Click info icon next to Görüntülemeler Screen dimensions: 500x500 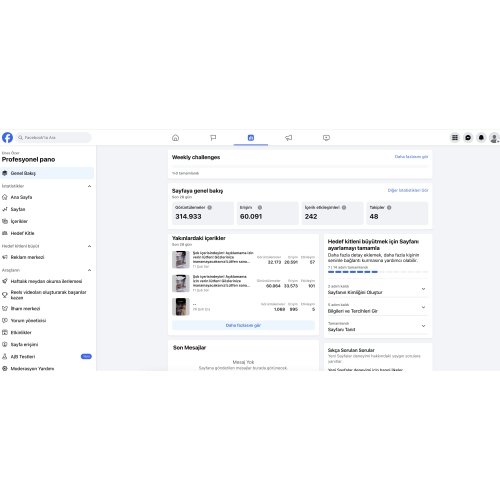[210, 207]
